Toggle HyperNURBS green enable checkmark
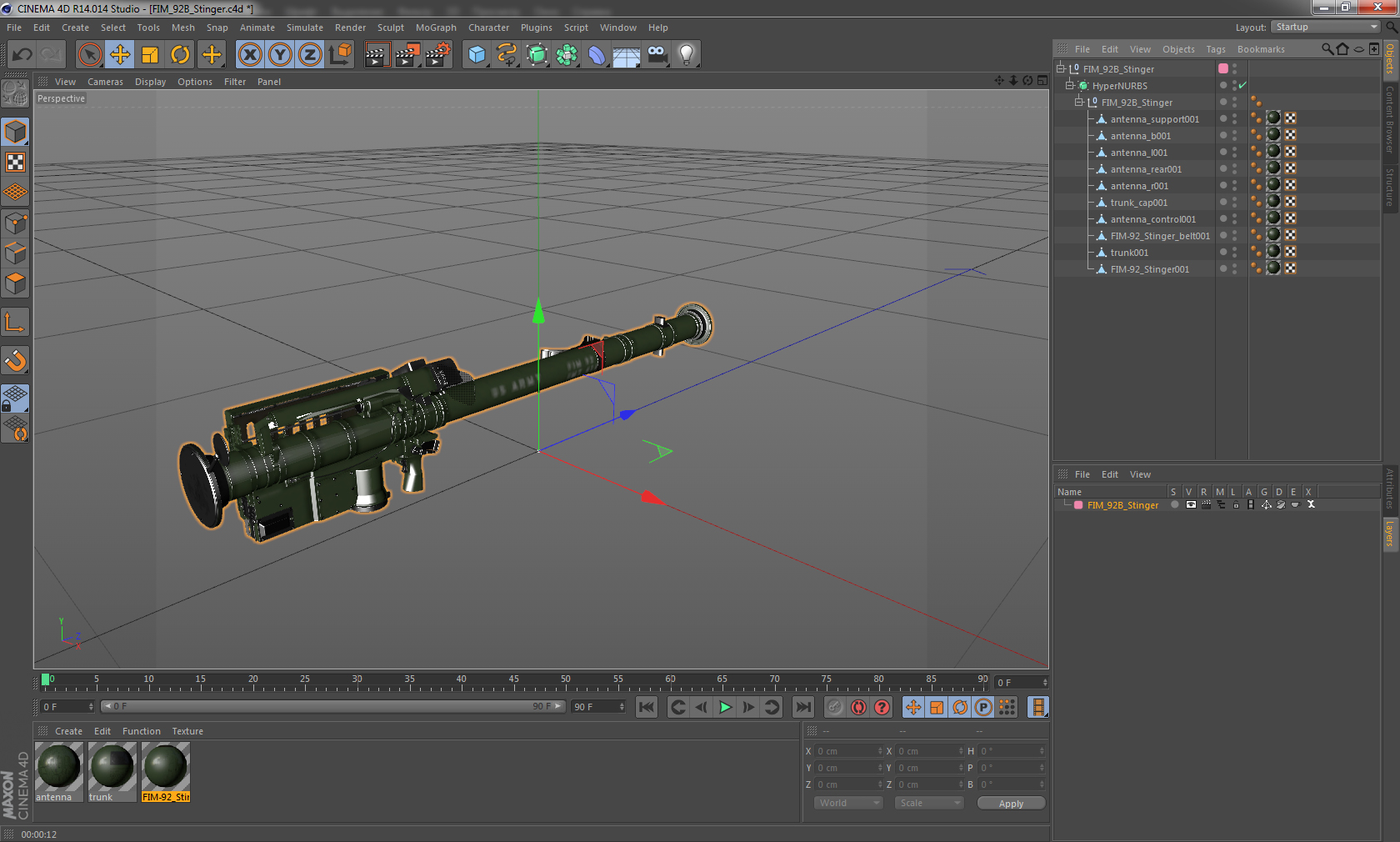Viewport: 1400px width, 842px height. pos(1242,86)
